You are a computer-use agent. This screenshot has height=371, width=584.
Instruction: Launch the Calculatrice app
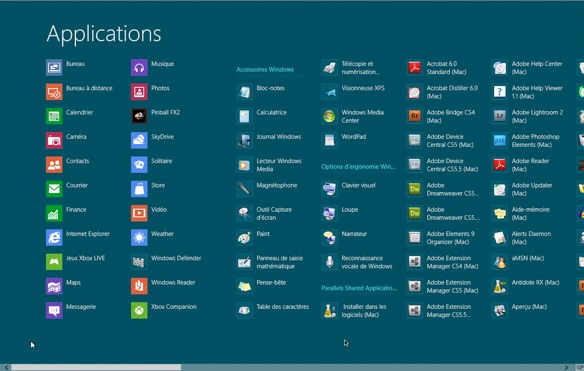click(244, 116)
